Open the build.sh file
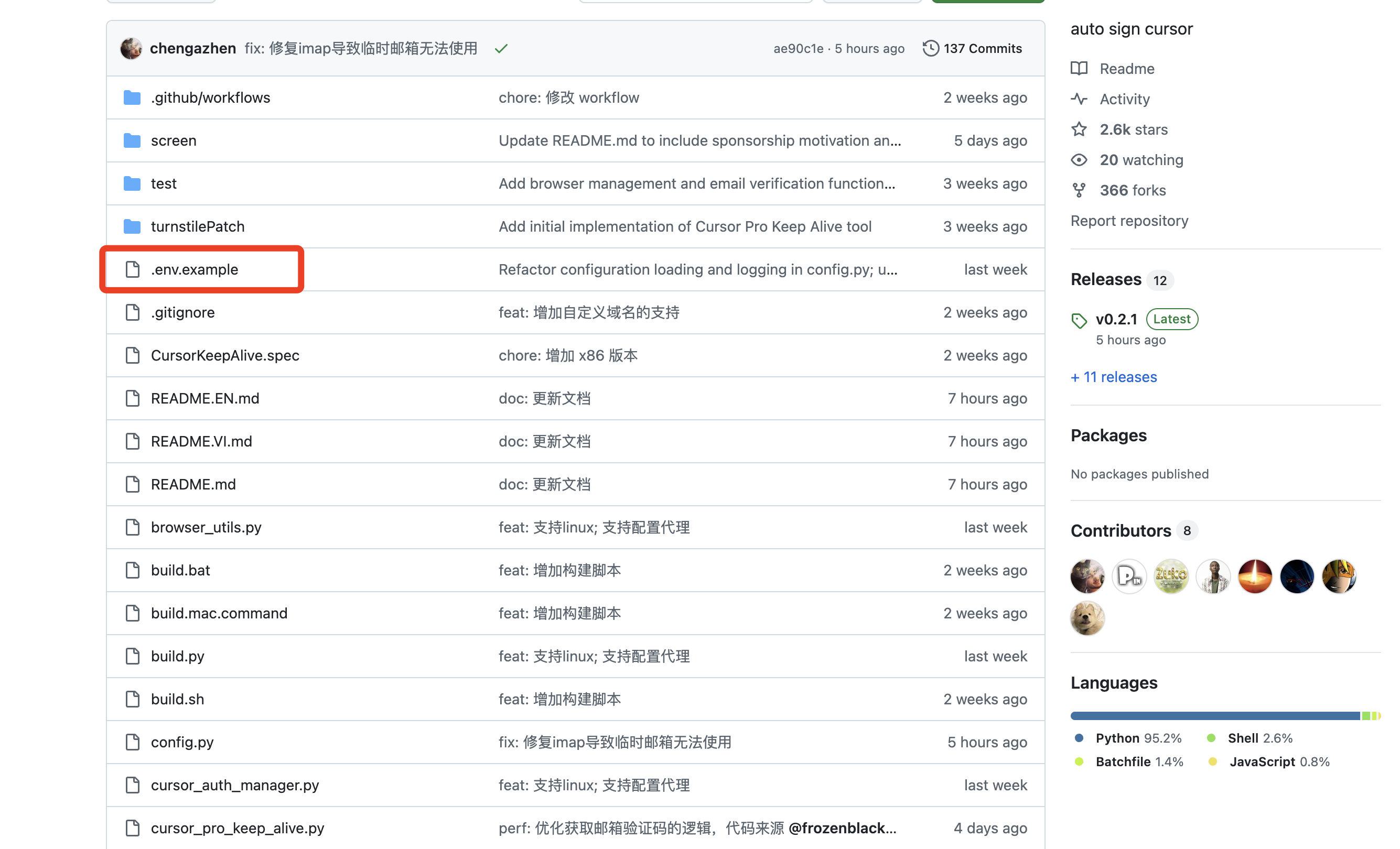The image size is (1400, 849). coord(177,699)
